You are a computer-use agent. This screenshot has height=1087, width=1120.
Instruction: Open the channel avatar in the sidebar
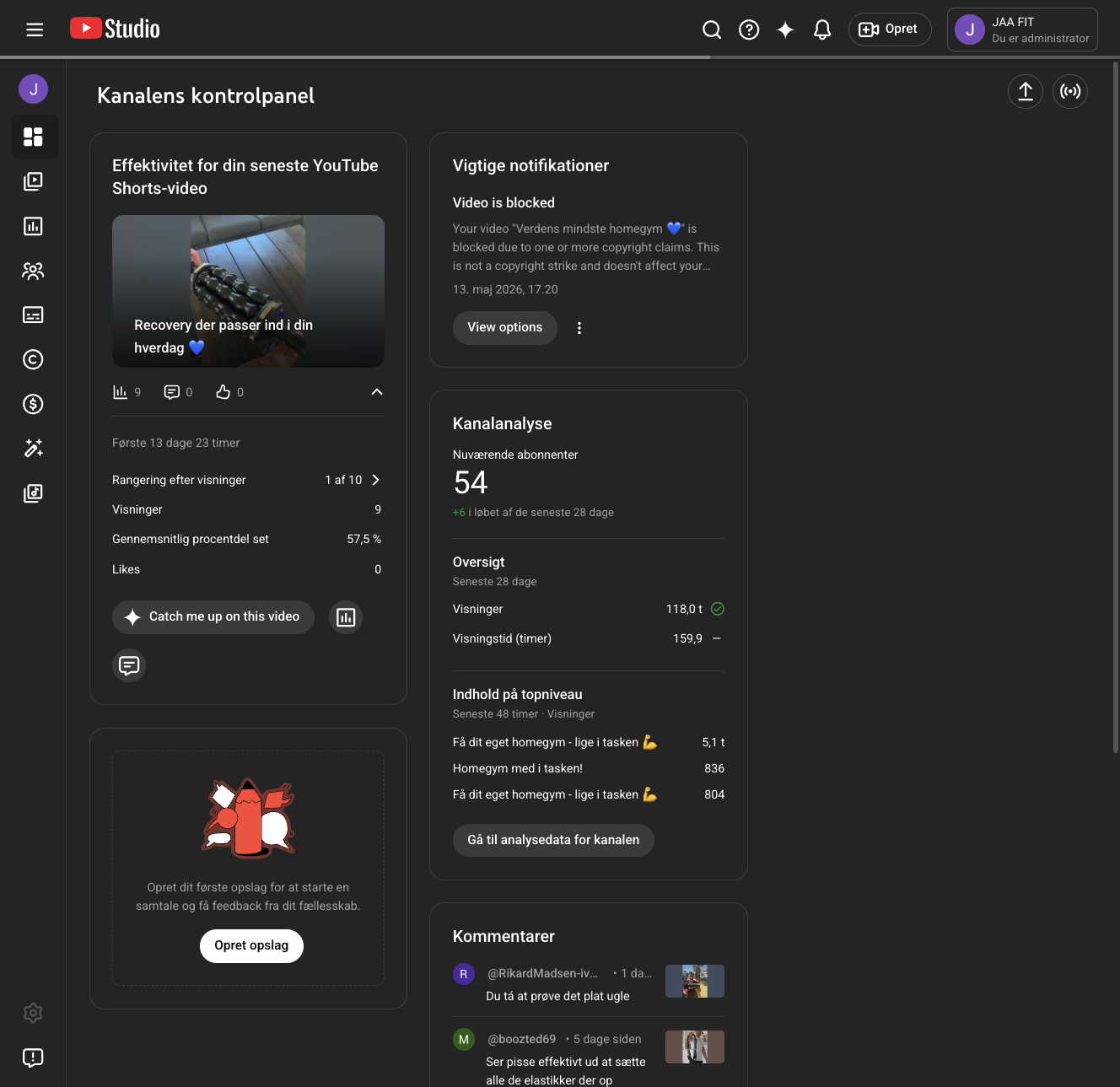33,89
